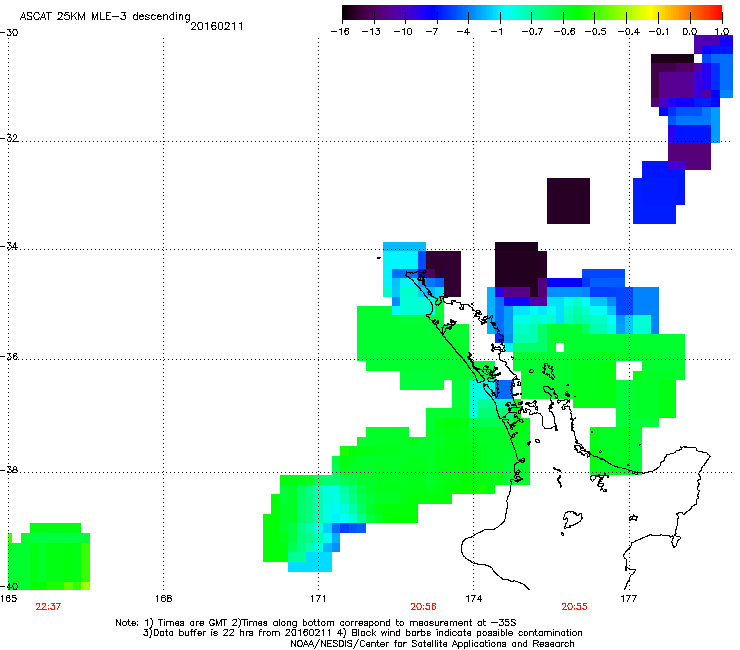Pick the -7 color bar tick label

(x=431, y=32)
